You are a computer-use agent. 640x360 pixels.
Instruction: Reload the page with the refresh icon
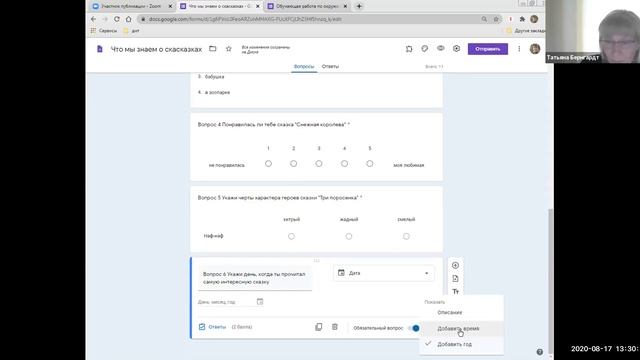click(x=117, y=19)
